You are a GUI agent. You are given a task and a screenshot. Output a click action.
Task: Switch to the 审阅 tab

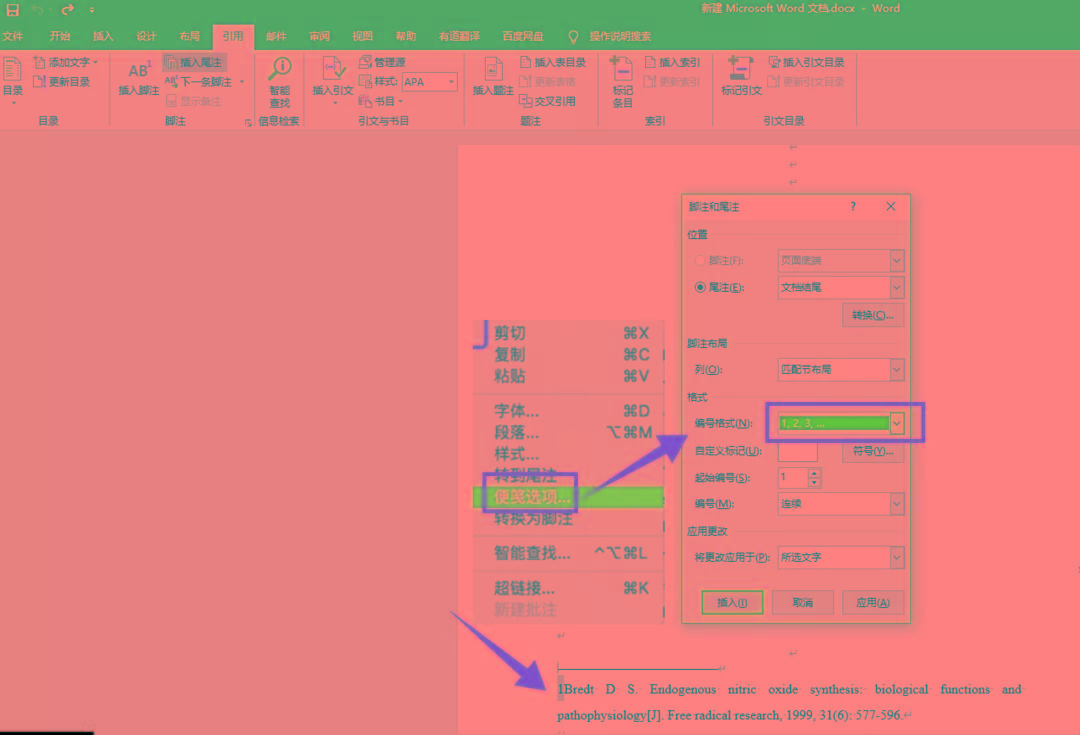pyautogui.click(x=320, y=36)
